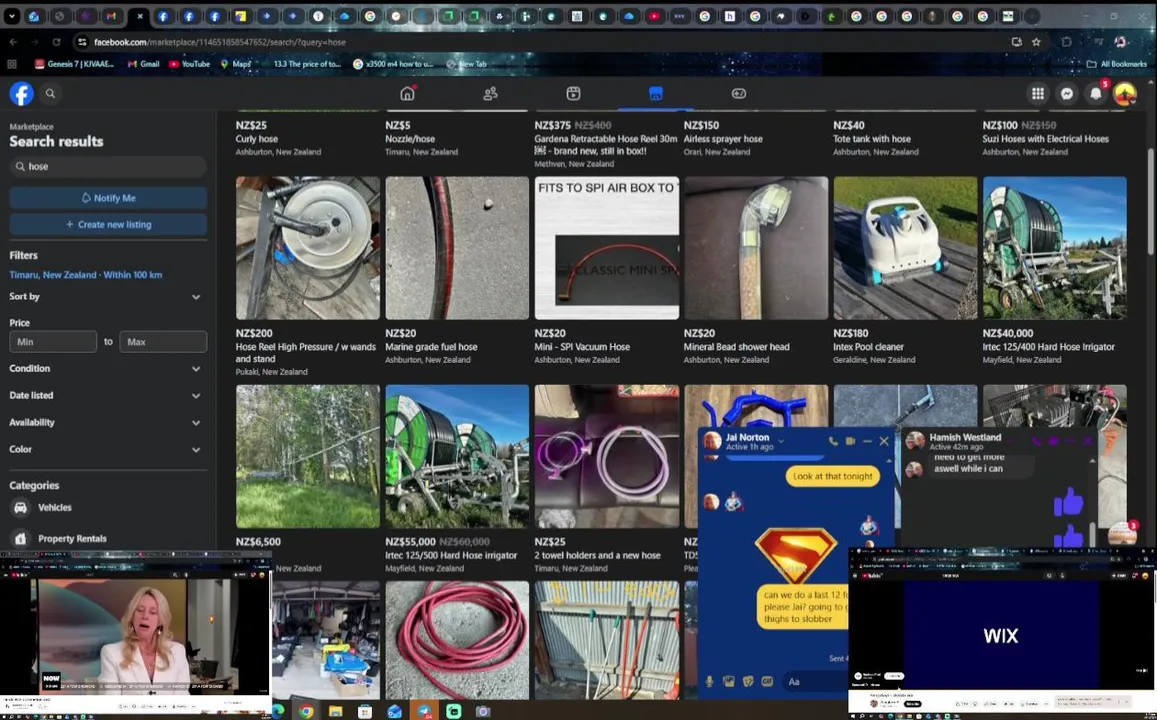Open the 2 towel holders and hose photo
Screen dimensions: 1157x720
pyautogui.click(x=607, y=456)
